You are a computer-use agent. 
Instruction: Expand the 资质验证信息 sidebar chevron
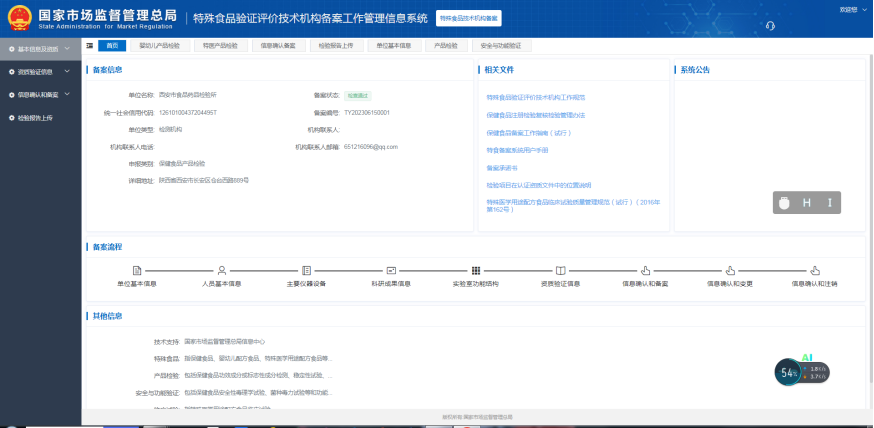click(x=67, y=71)
